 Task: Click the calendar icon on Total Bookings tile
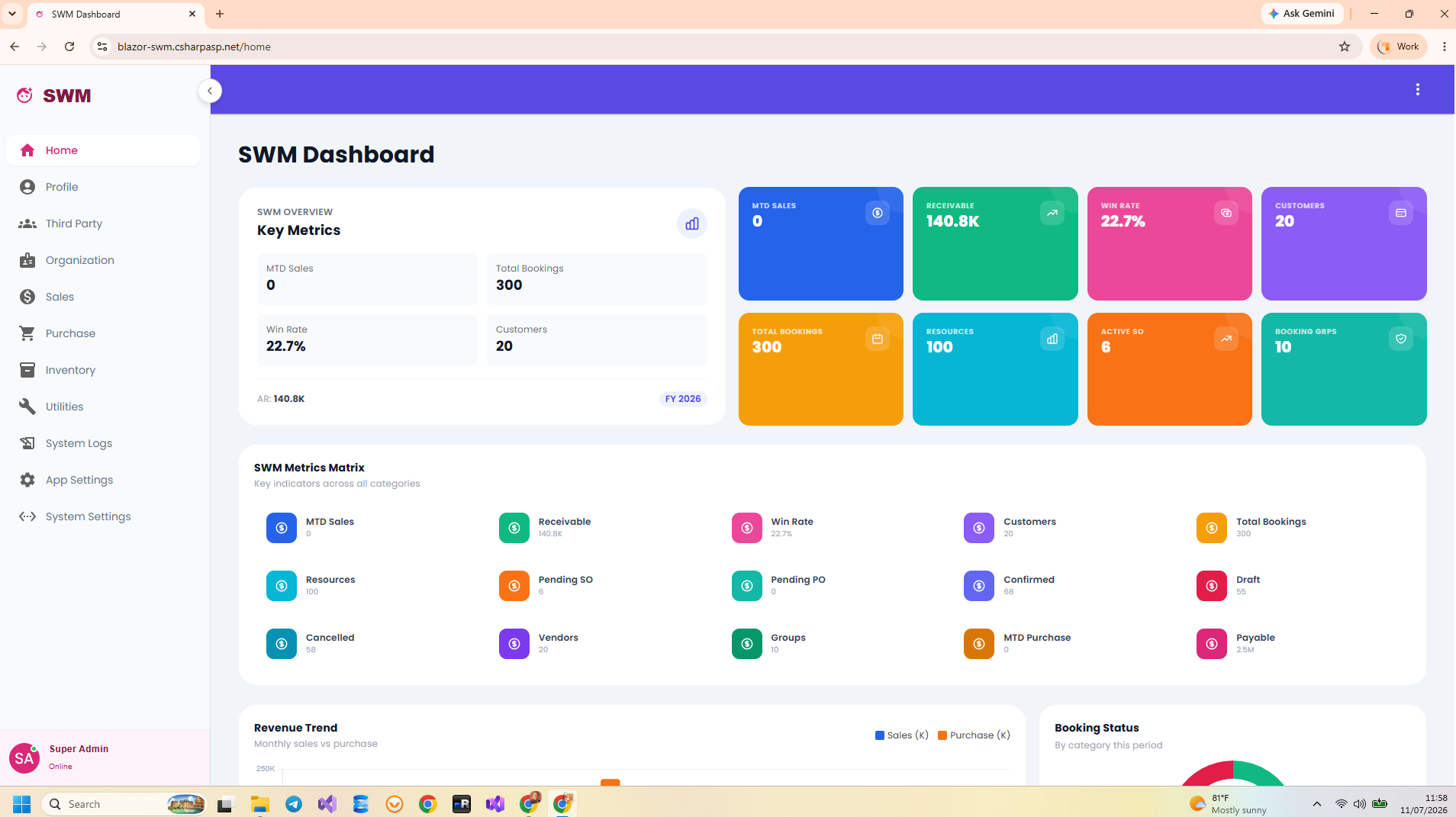point(878,339)
